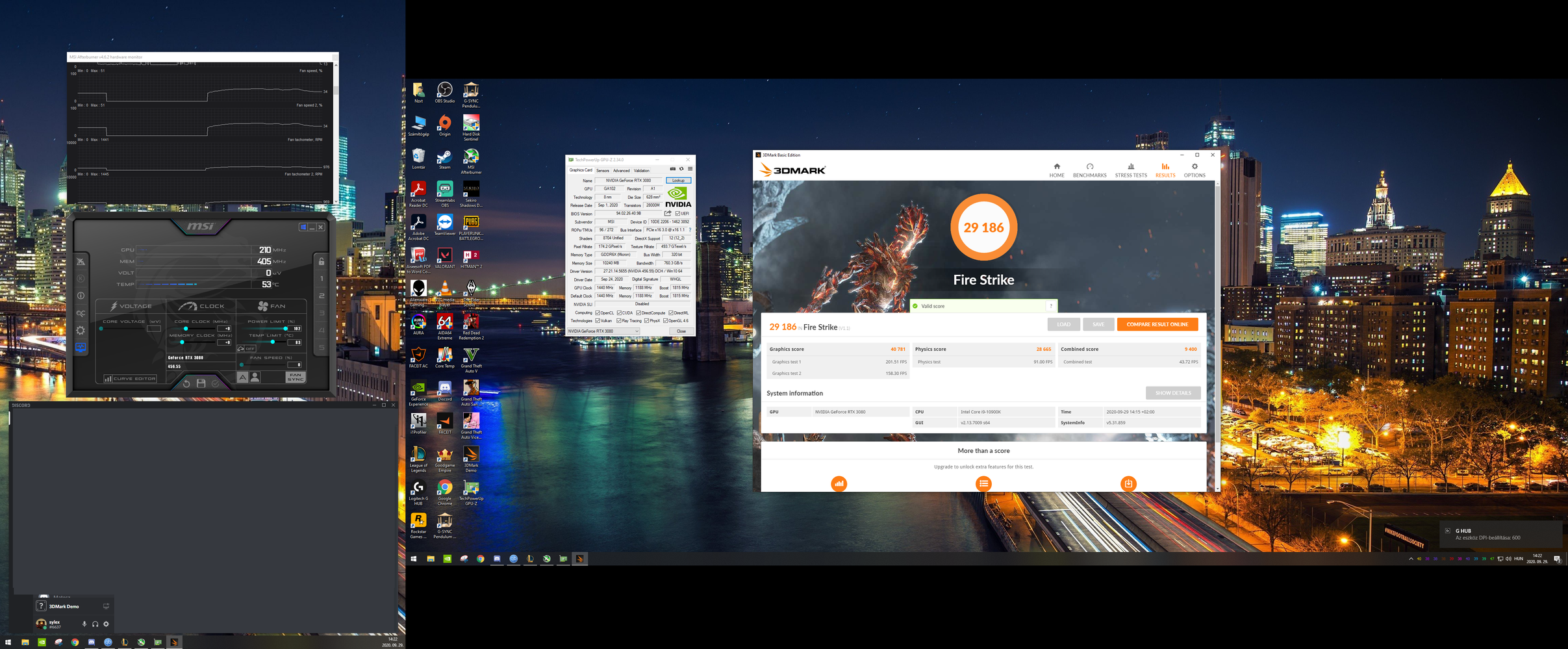Click the GPU-Z BIOS export share icon
Screen dimensions: 1568x649
(x=668, y=213)
